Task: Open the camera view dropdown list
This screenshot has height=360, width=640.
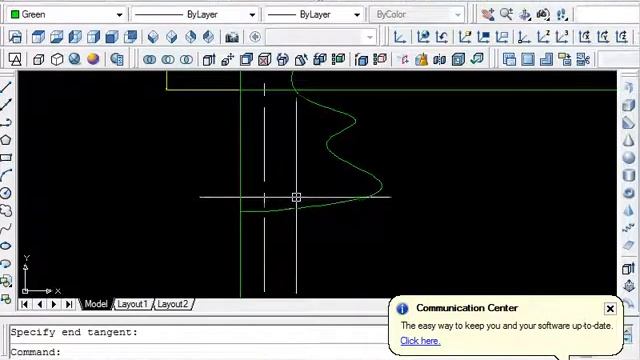Action: click(x=369, y=37)
